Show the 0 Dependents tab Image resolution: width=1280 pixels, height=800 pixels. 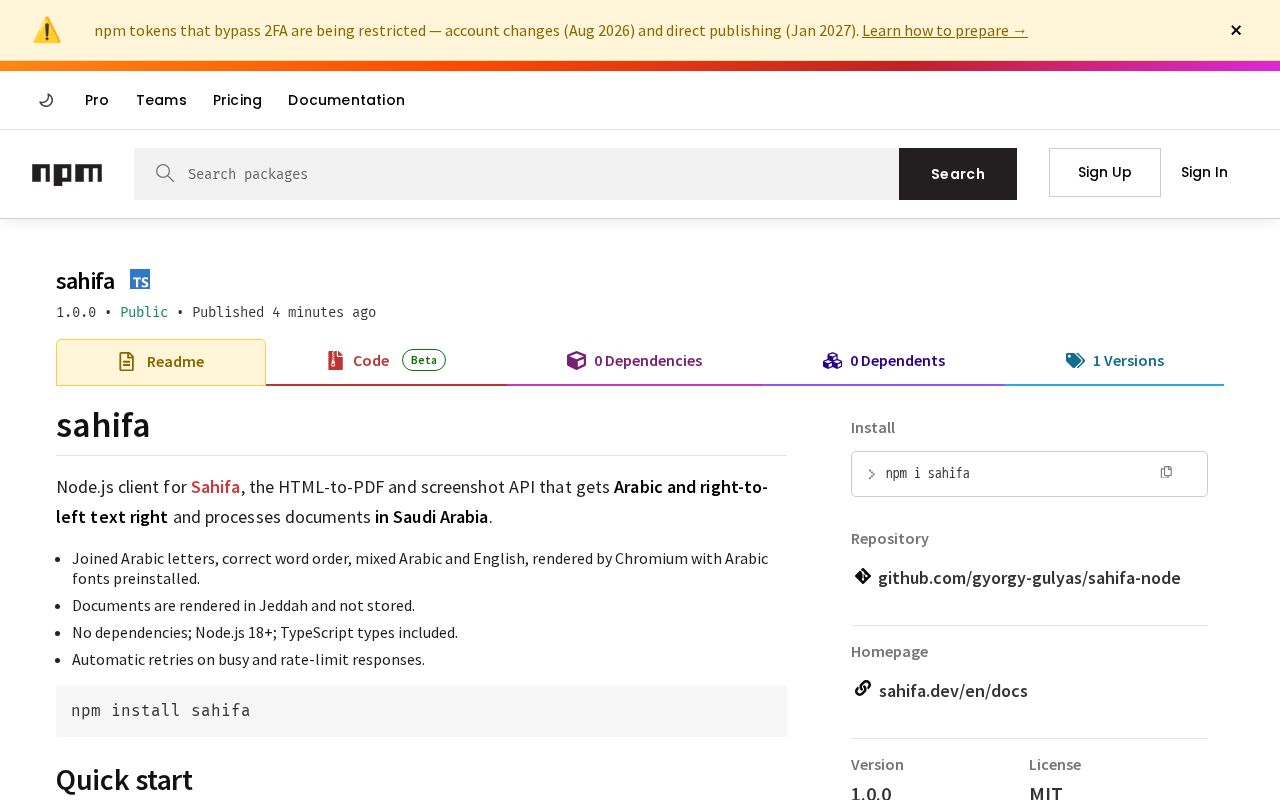click(x=884, y=361)
